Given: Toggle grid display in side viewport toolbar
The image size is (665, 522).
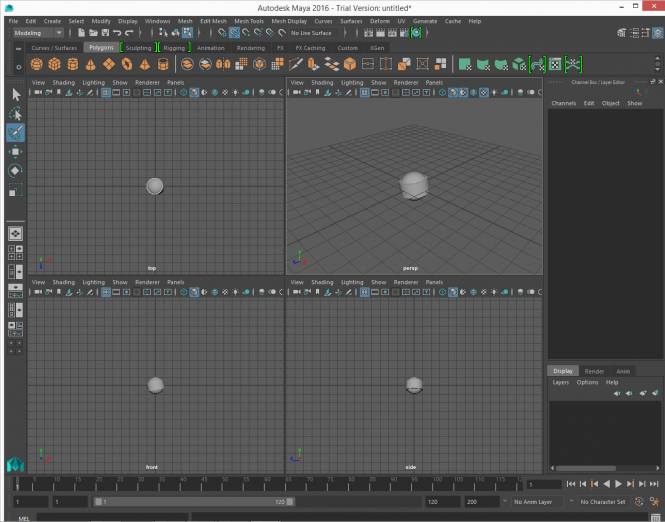Looking at the screenshot, I should [364, 292].
